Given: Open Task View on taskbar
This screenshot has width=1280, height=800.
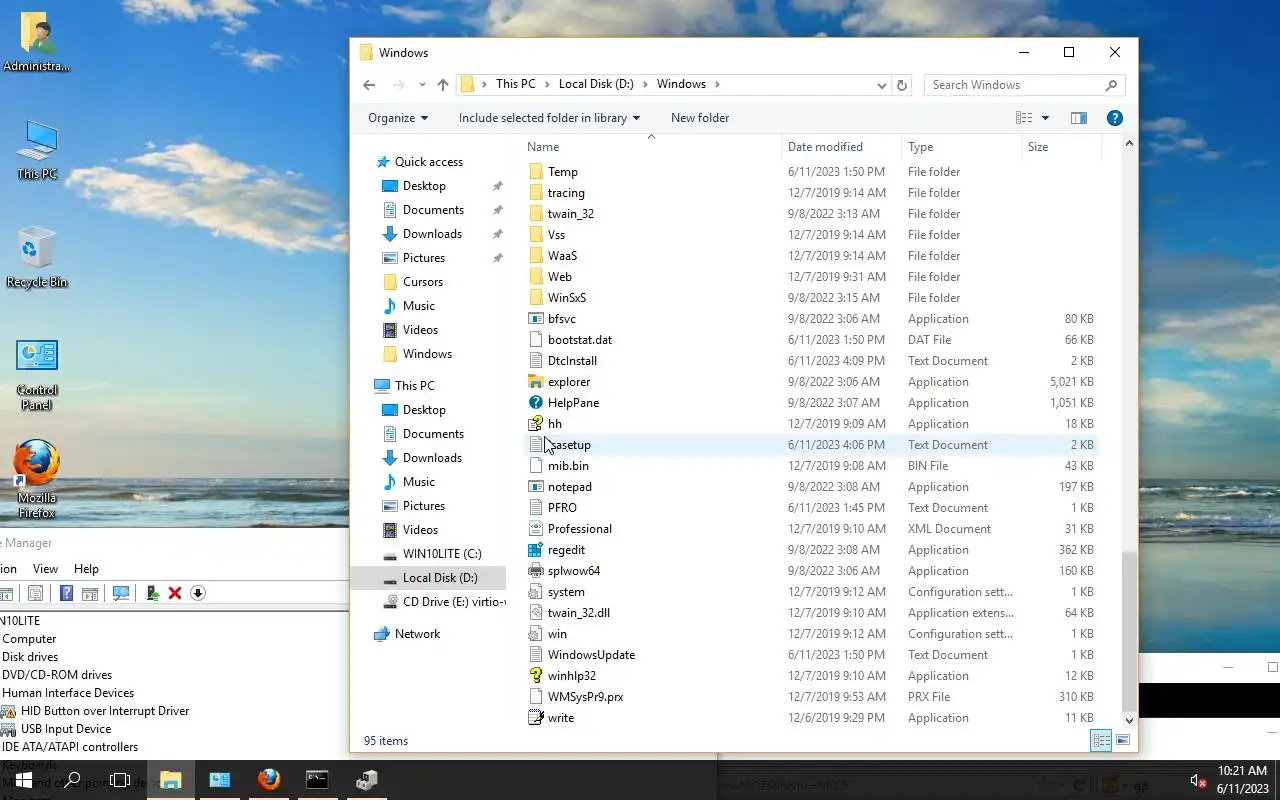Looking at the screenshot, I should point(120,780).
